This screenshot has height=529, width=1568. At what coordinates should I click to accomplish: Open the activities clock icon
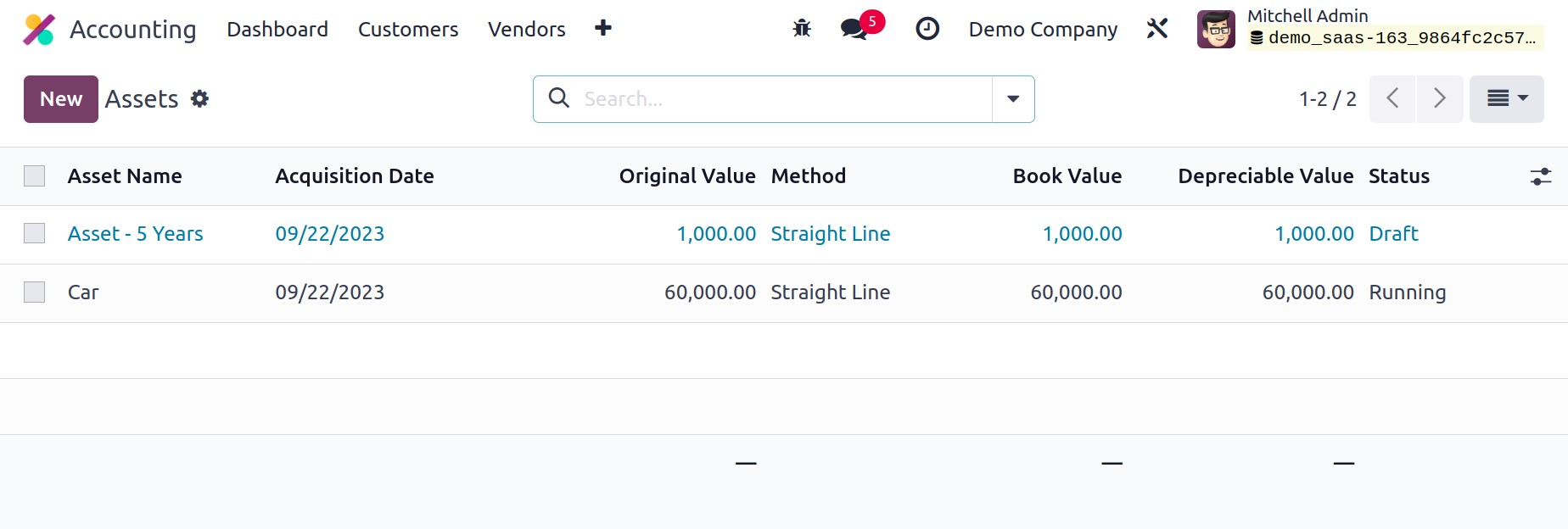click(x=927, y=29)
